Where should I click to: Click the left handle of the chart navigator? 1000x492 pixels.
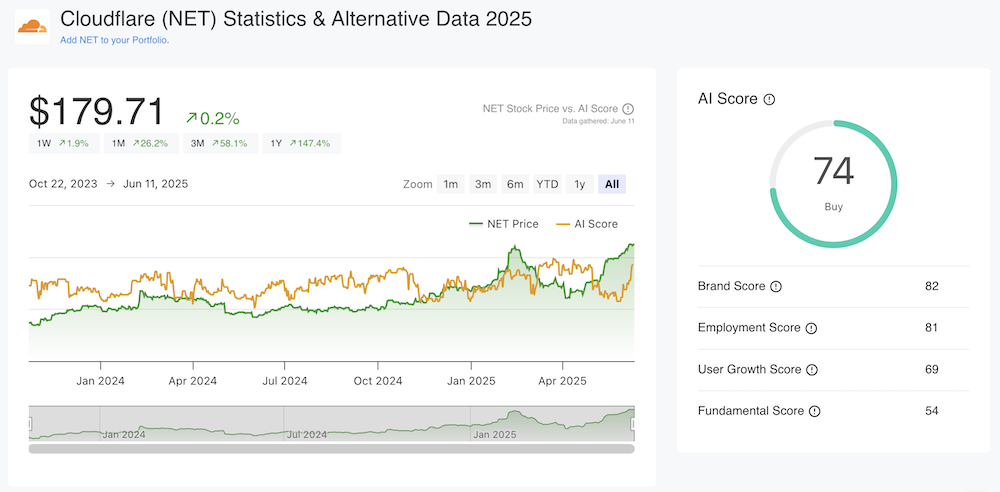pos(29,424)
